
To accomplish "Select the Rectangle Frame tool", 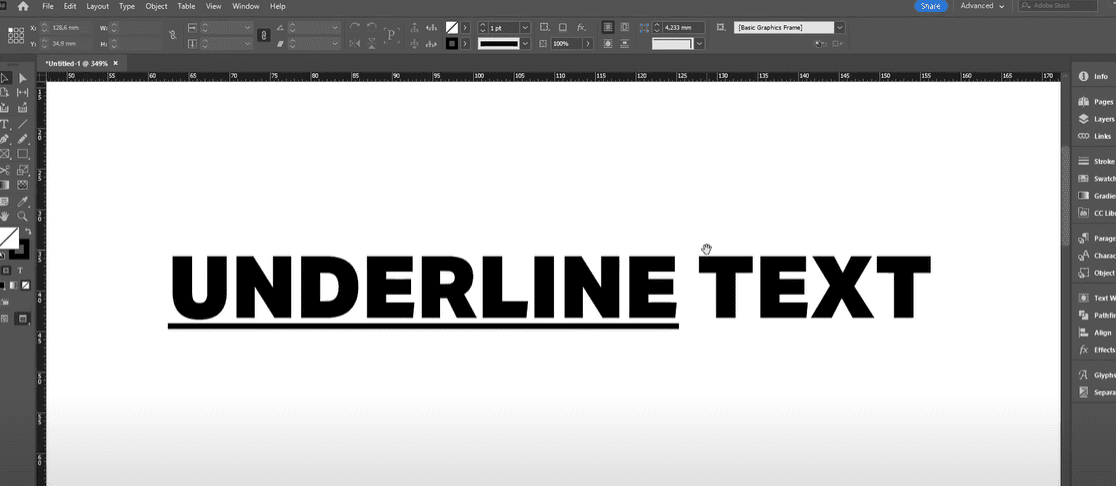I will (5, 154).
